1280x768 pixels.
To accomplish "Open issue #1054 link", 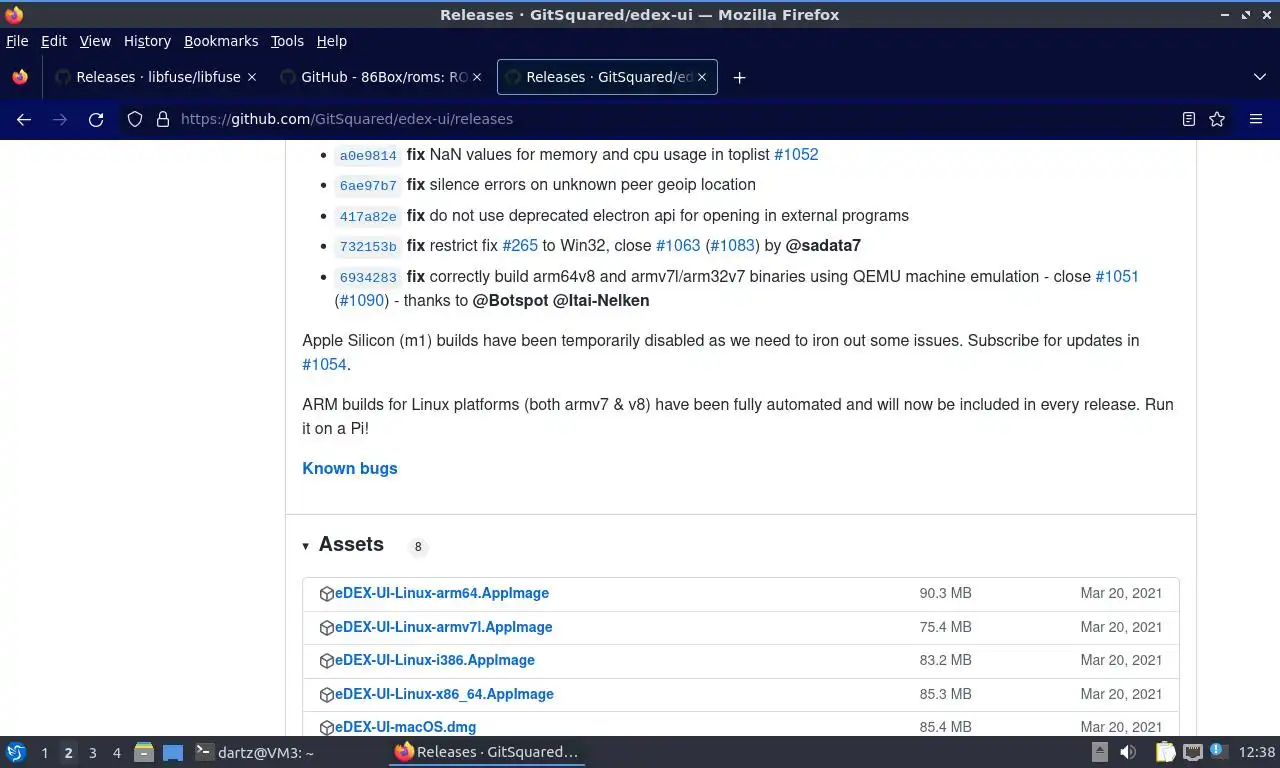I will [324, 364].
